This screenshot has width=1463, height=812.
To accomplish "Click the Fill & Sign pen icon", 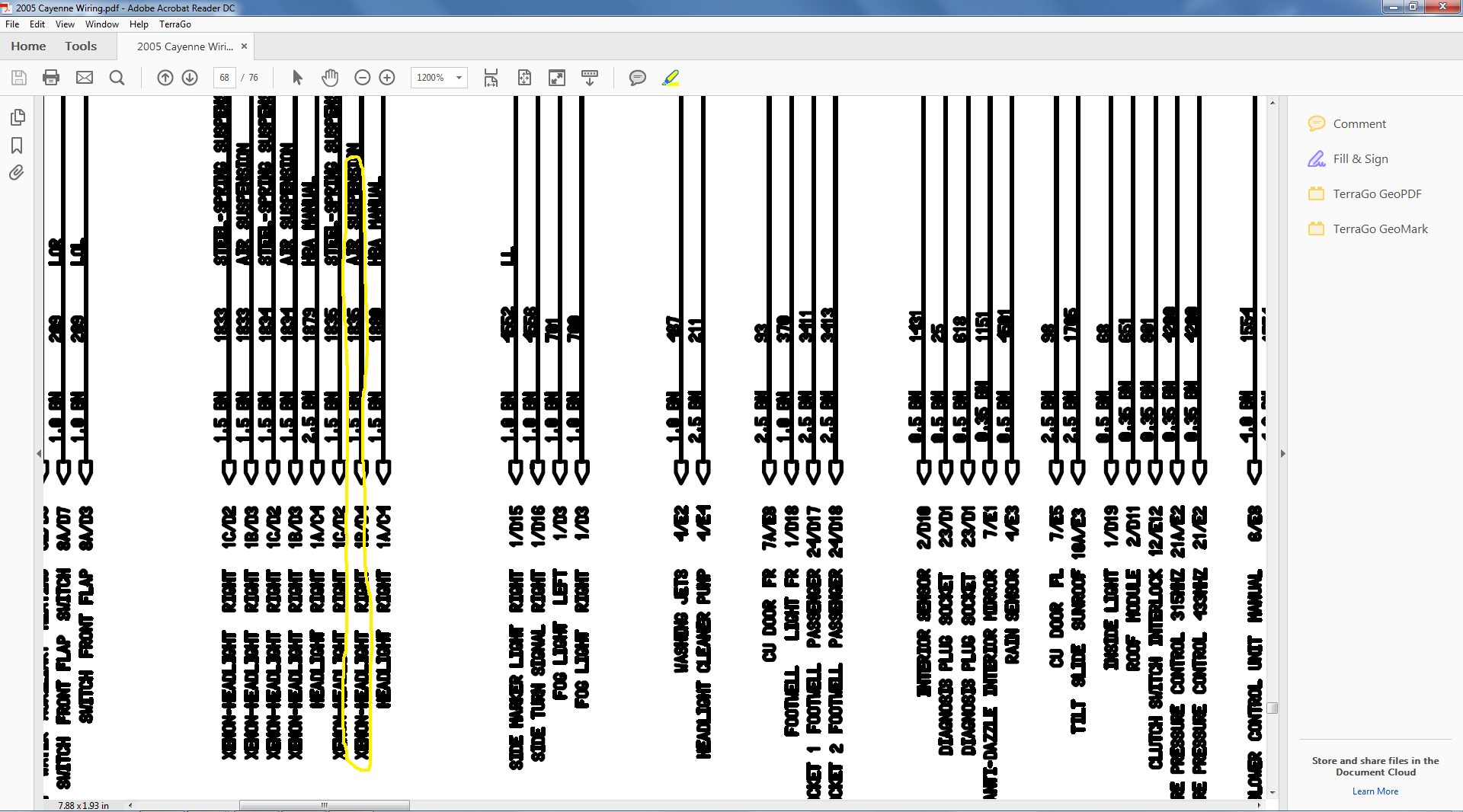I will coord(1317,158).
